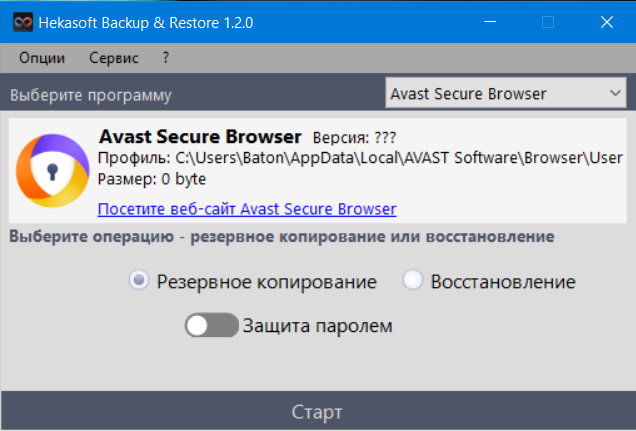Click the Профиль path text

coord(360,158)
